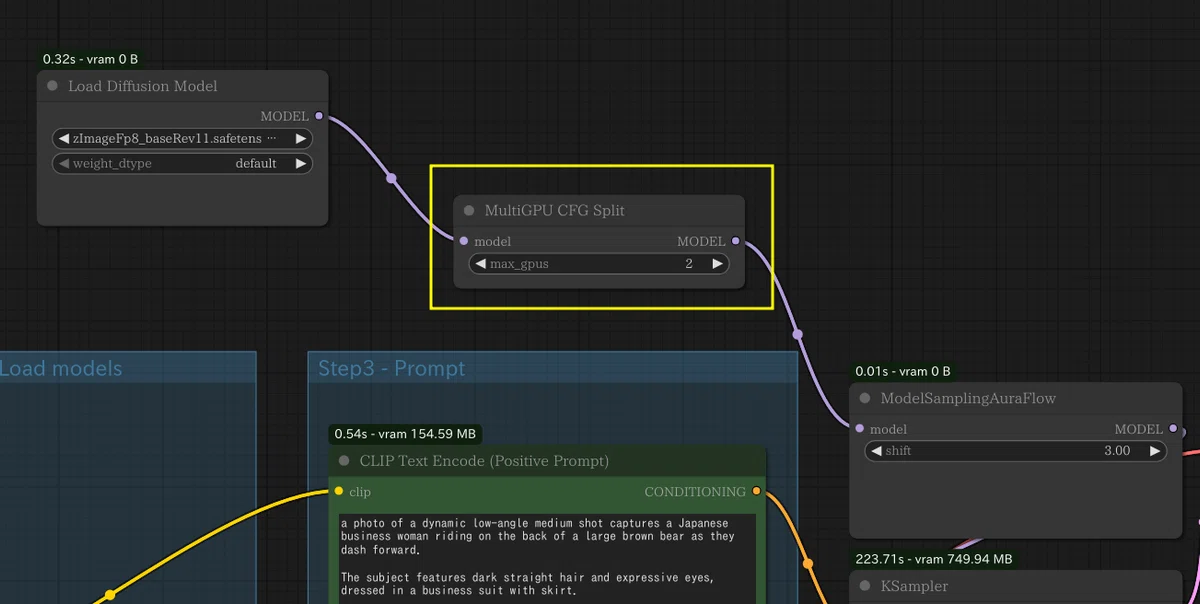Click the MODEL output socket of Load Diffusion Model
The width and height of the screenshot is (1200, 604).
[x=319, y=116]
